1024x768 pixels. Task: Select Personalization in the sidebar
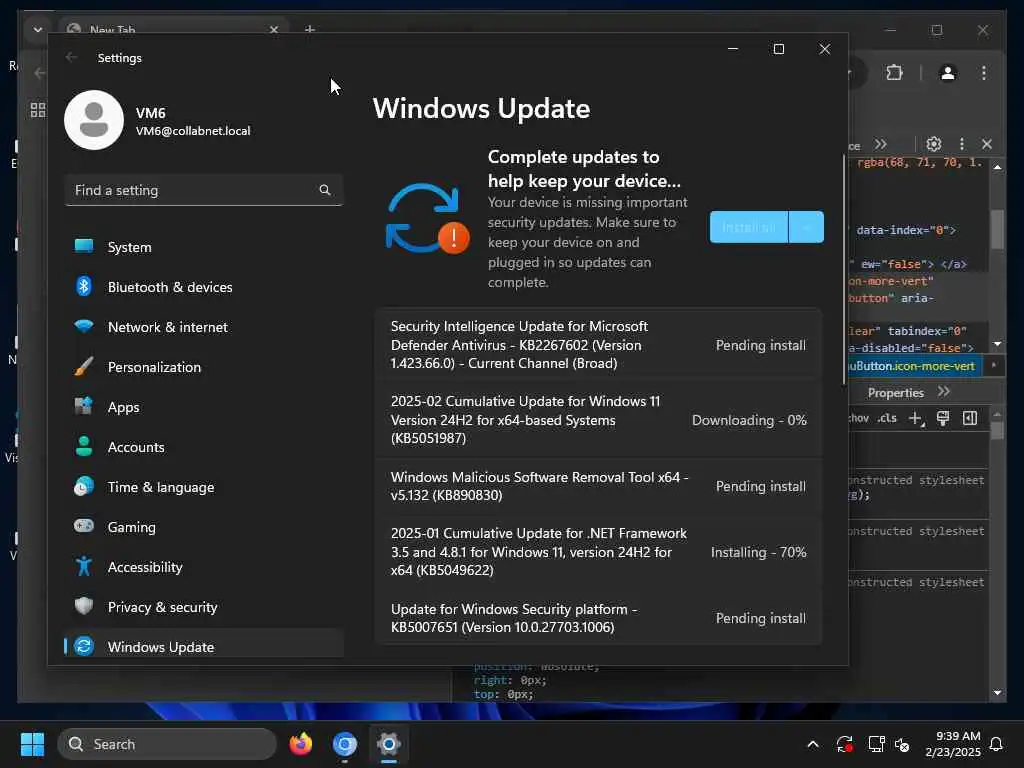pyautogui.click(x=204, y=367)
